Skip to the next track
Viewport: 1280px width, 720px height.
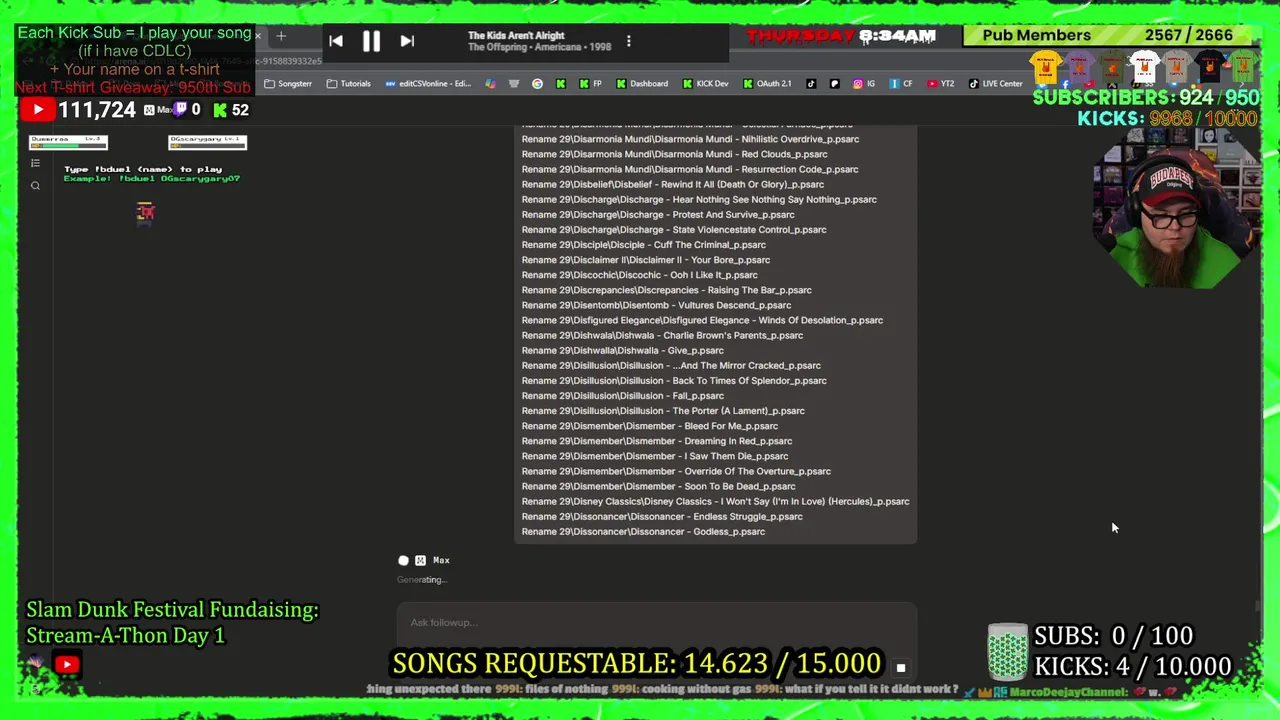[x=407, y=41]
